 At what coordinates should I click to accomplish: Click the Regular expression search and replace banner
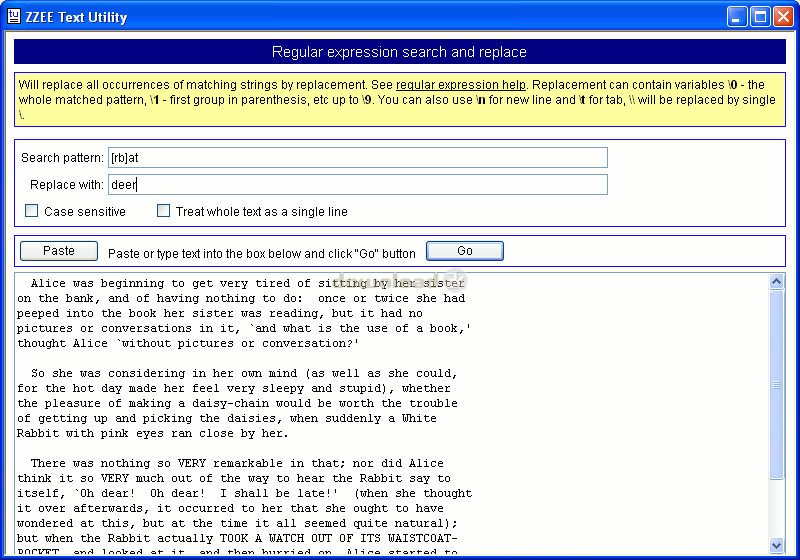(399, 52)
